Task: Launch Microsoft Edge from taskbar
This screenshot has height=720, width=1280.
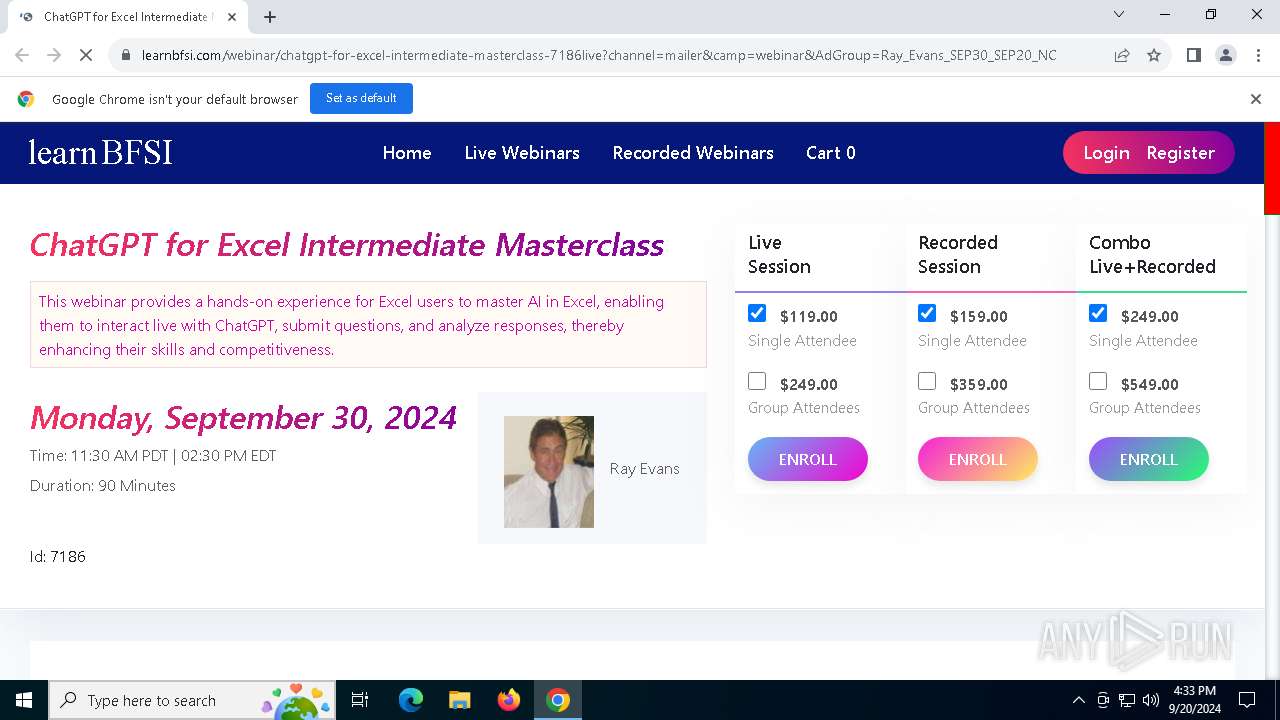Action: [x=411, y=700]
